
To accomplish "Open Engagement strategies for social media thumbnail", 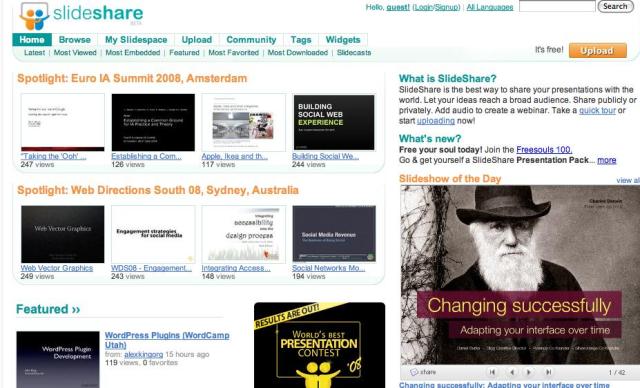I will tap(153, 234).
